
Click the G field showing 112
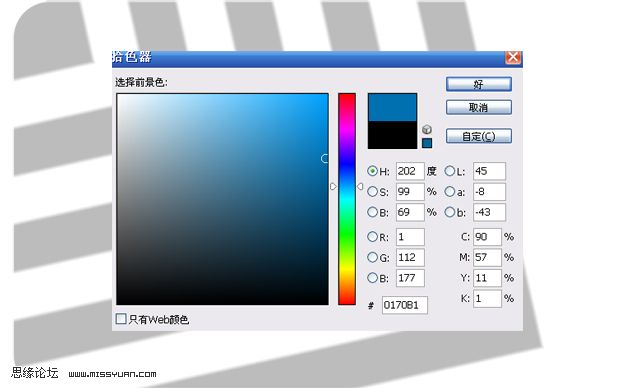tap(410, 257)
